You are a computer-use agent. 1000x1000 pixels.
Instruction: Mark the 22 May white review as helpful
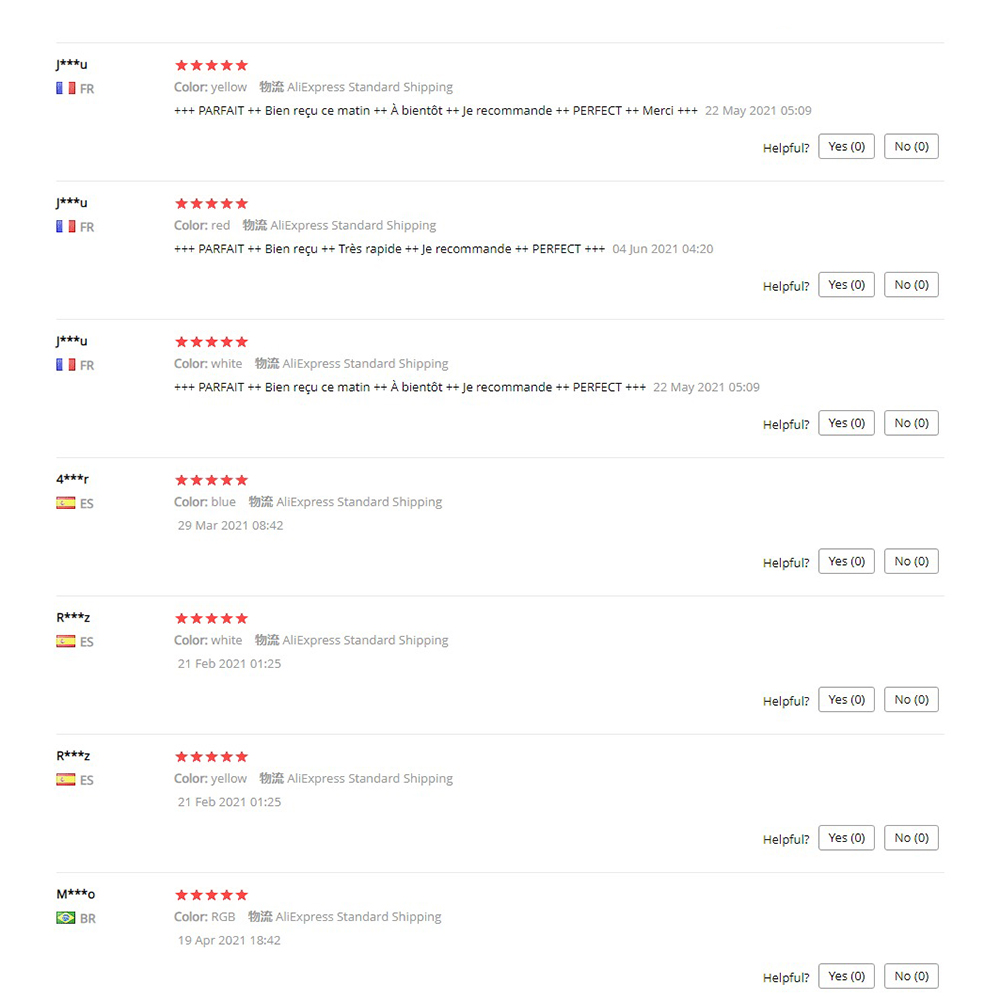click(x=846, y=423)
